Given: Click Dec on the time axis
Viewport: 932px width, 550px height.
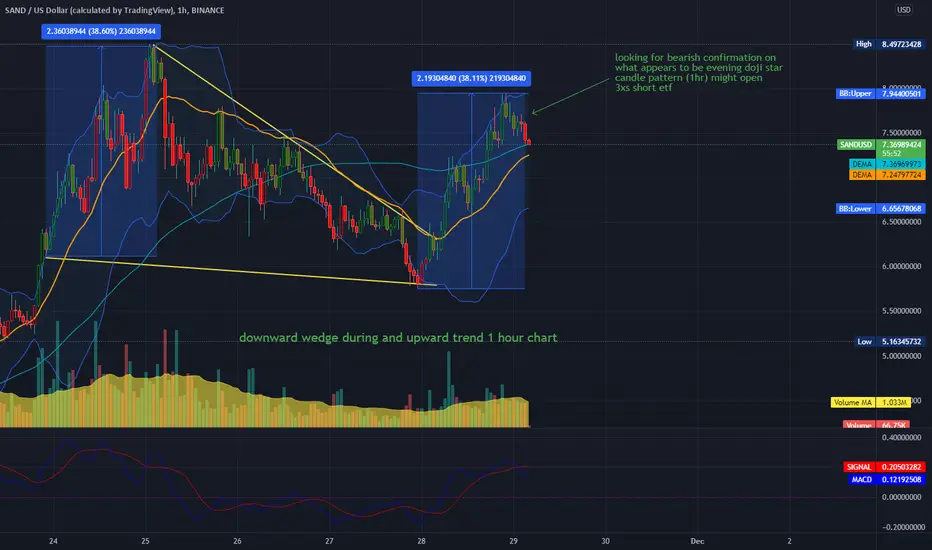Looking at the screenshot, I should (x=697, y=541).
